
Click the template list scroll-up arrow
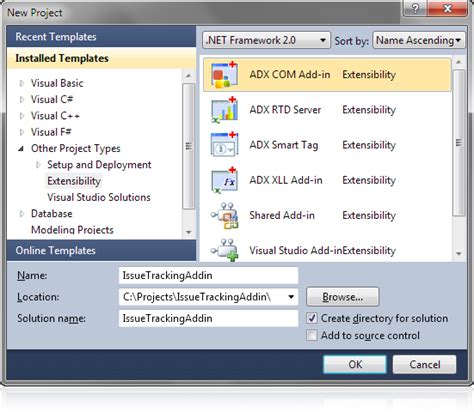point(459,62)
